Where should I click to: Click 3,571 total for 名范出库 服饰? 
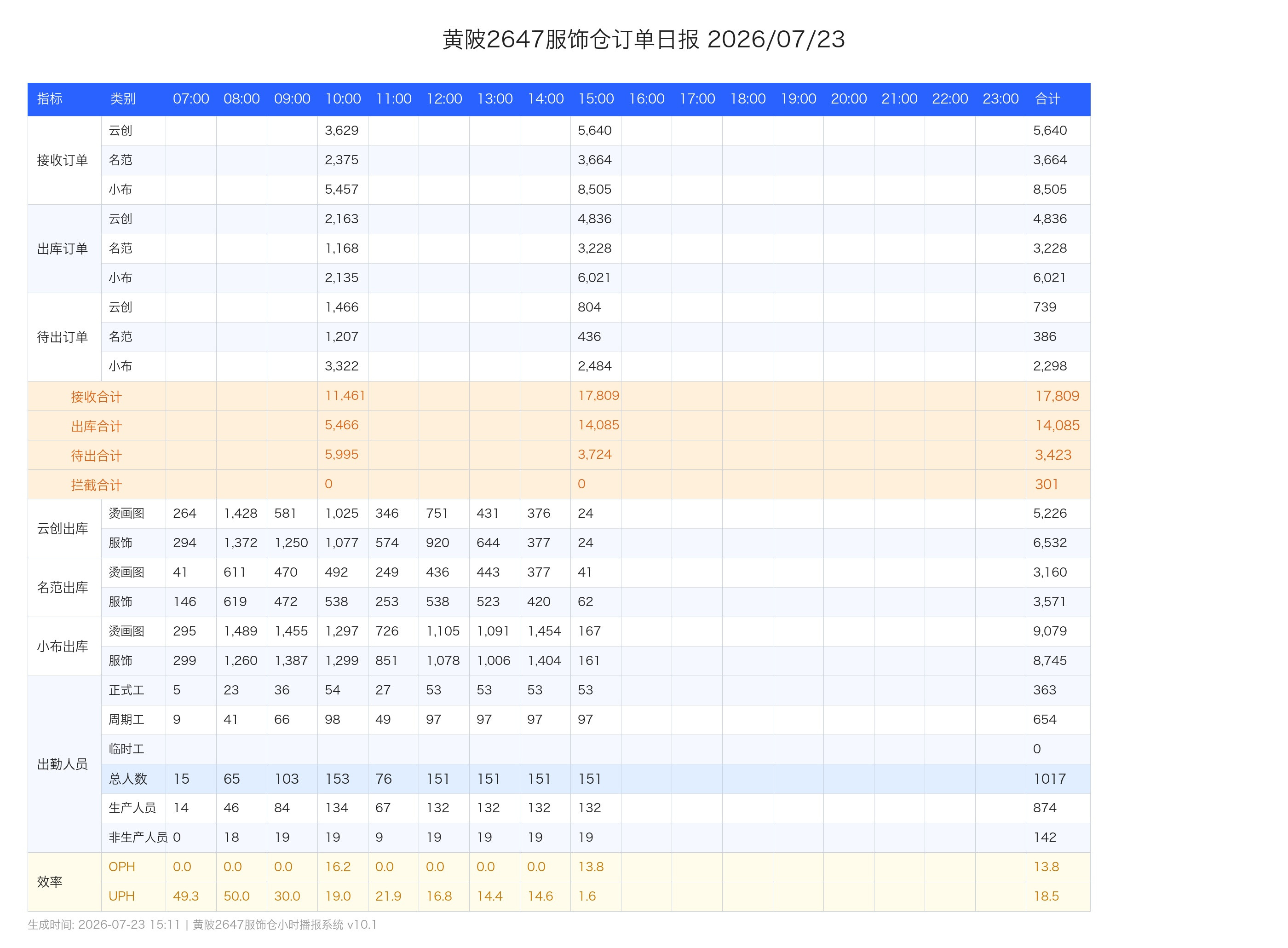click(1049, 601)
